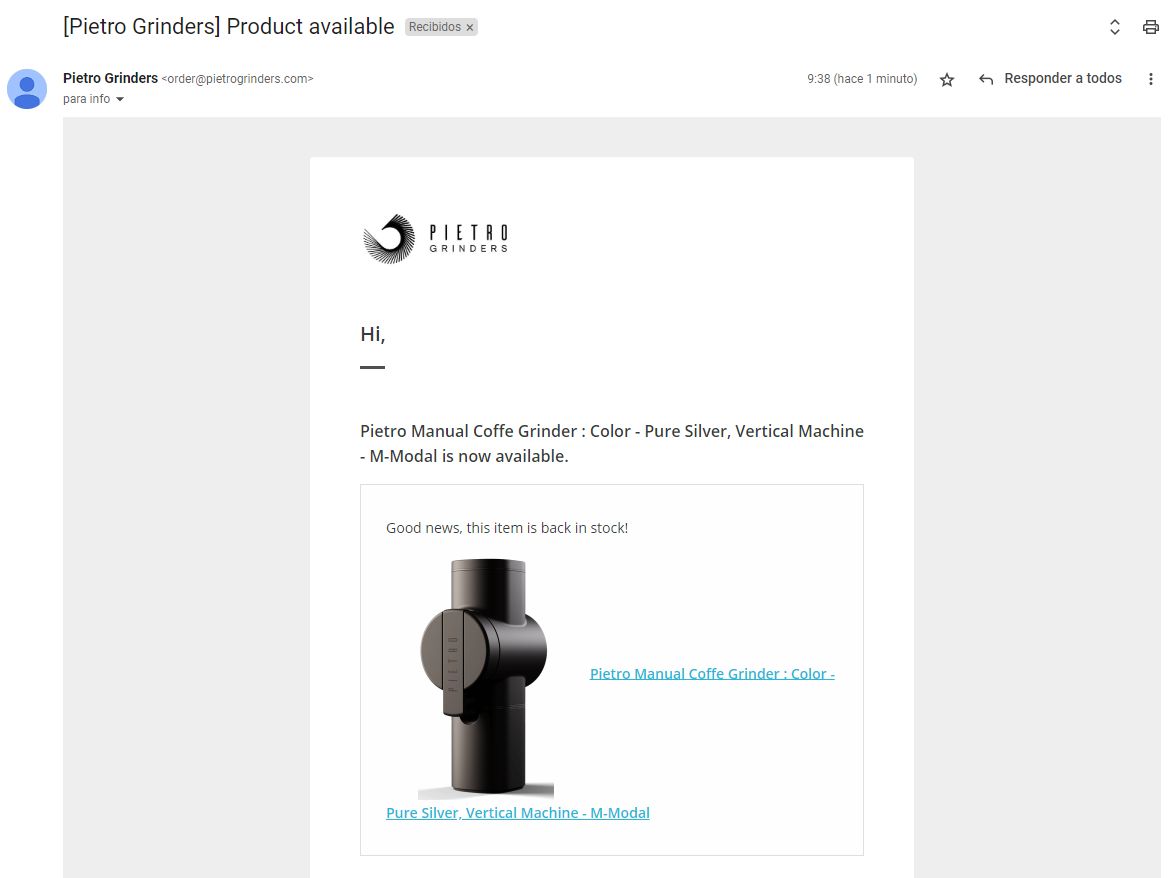Image resolution: width=1168 pixels, height=878 pixels.
Task: Click the email subject 'Product available'
Action: (x=228, y=27)
